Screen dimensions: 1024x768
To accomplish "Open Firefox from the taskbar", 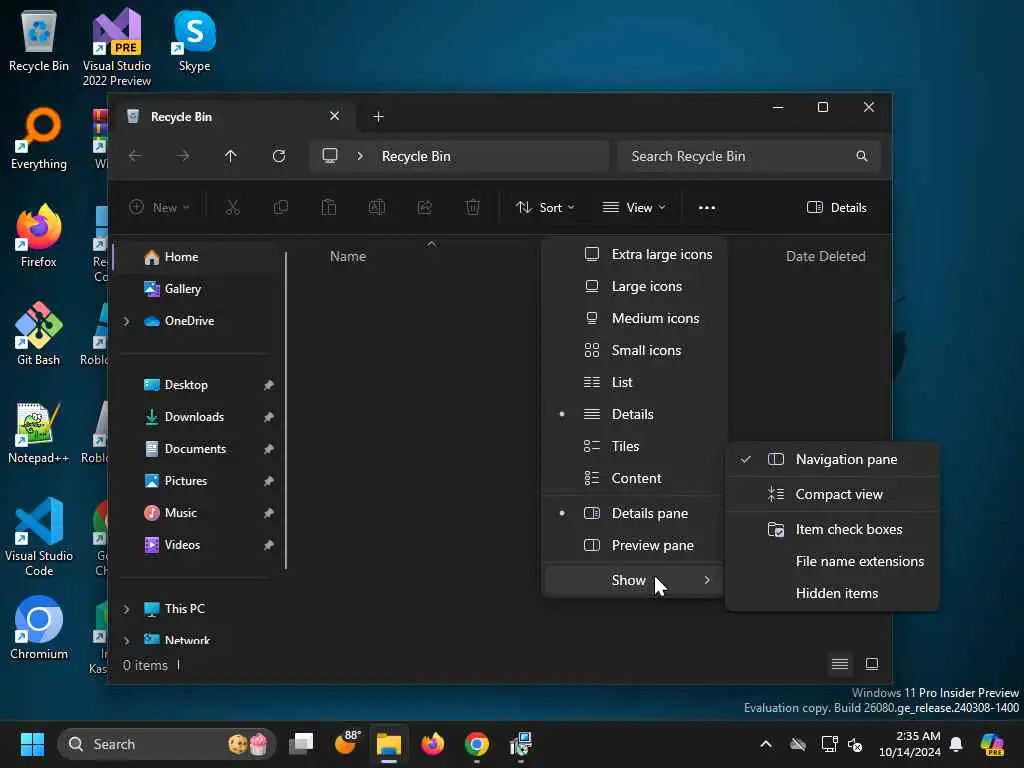I will 432,744.
